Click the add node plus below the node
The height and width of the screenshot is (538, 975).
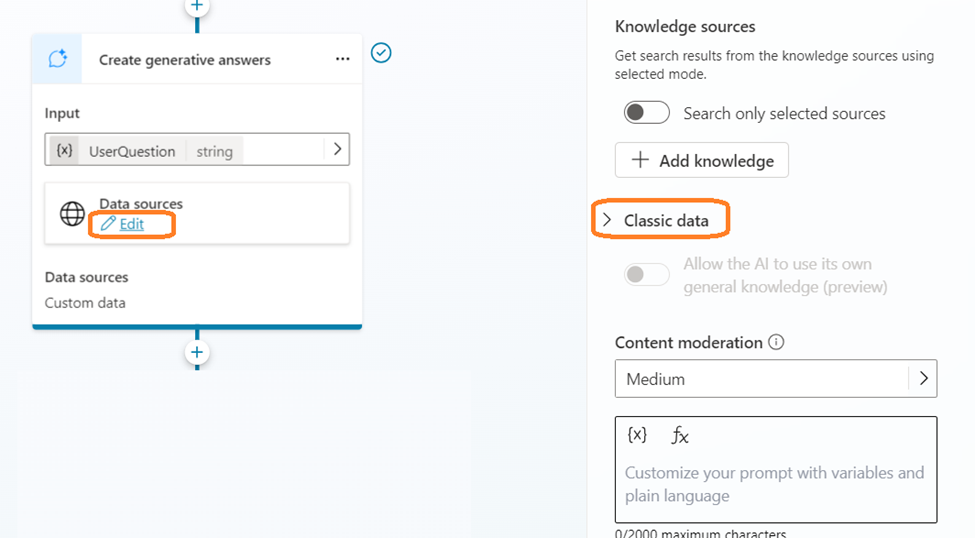(197, 352)
